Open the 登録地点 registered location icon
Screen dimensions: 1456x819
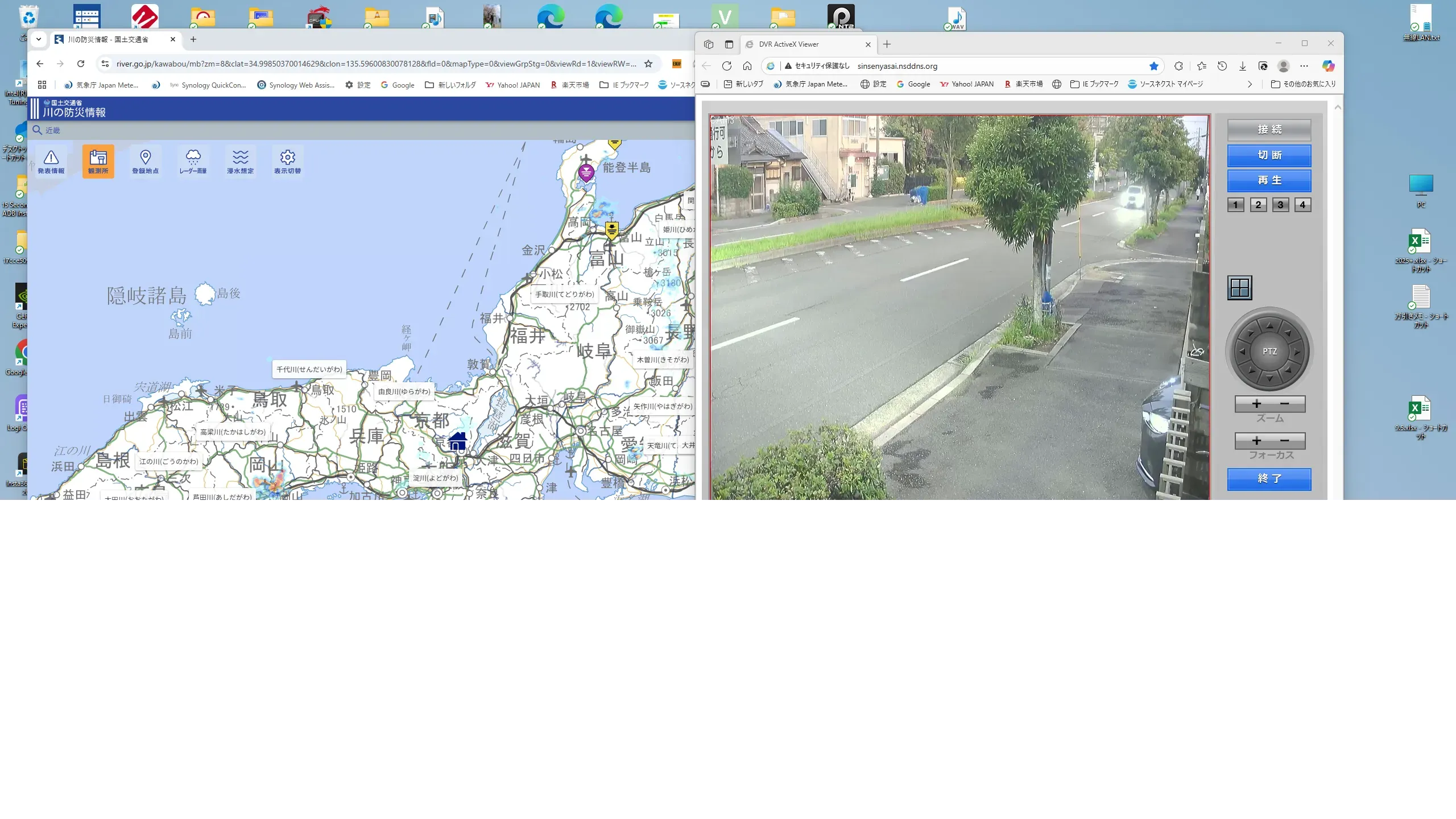pos(145,161)
